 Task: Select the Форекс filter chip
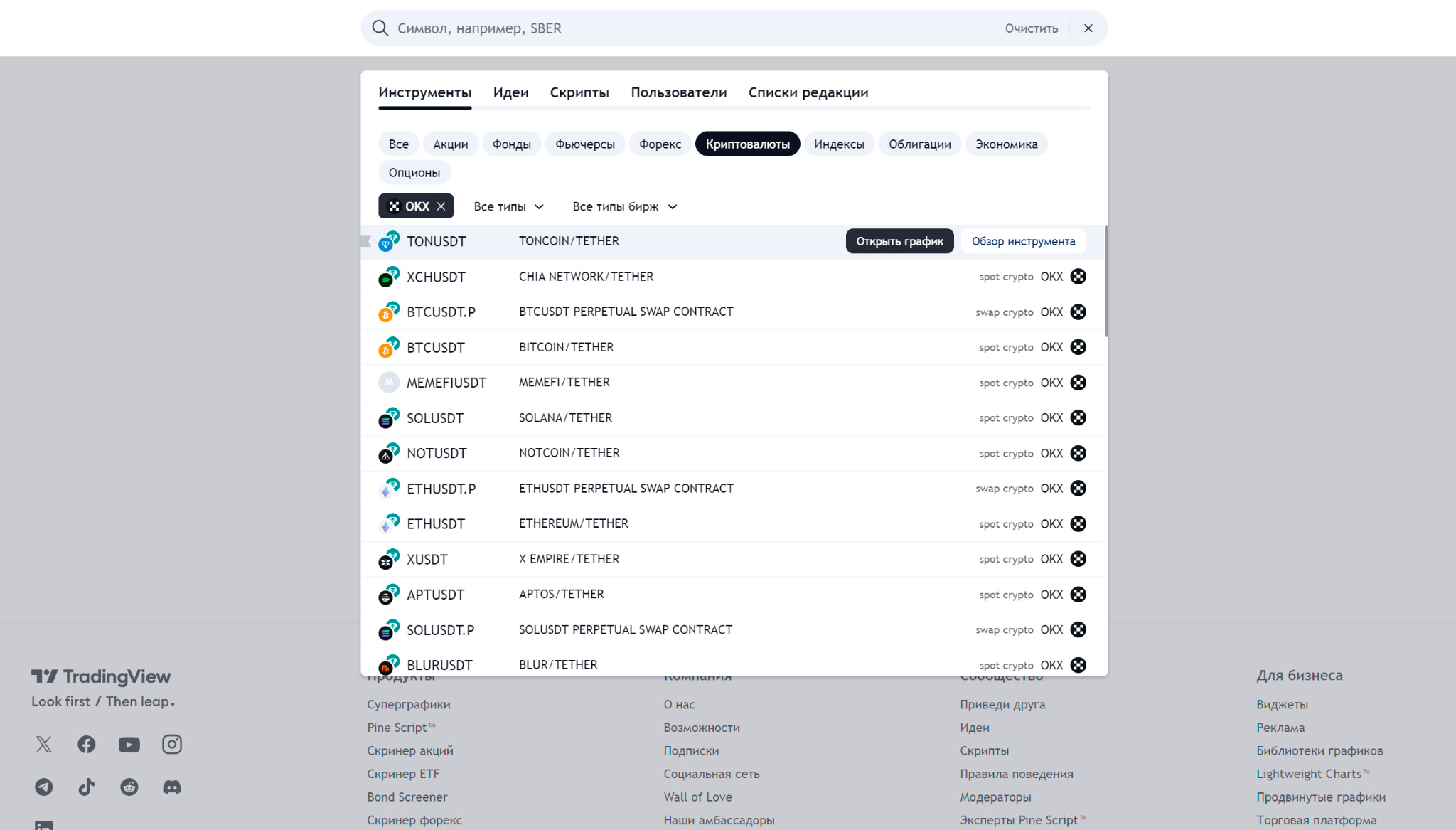(660, 144)
